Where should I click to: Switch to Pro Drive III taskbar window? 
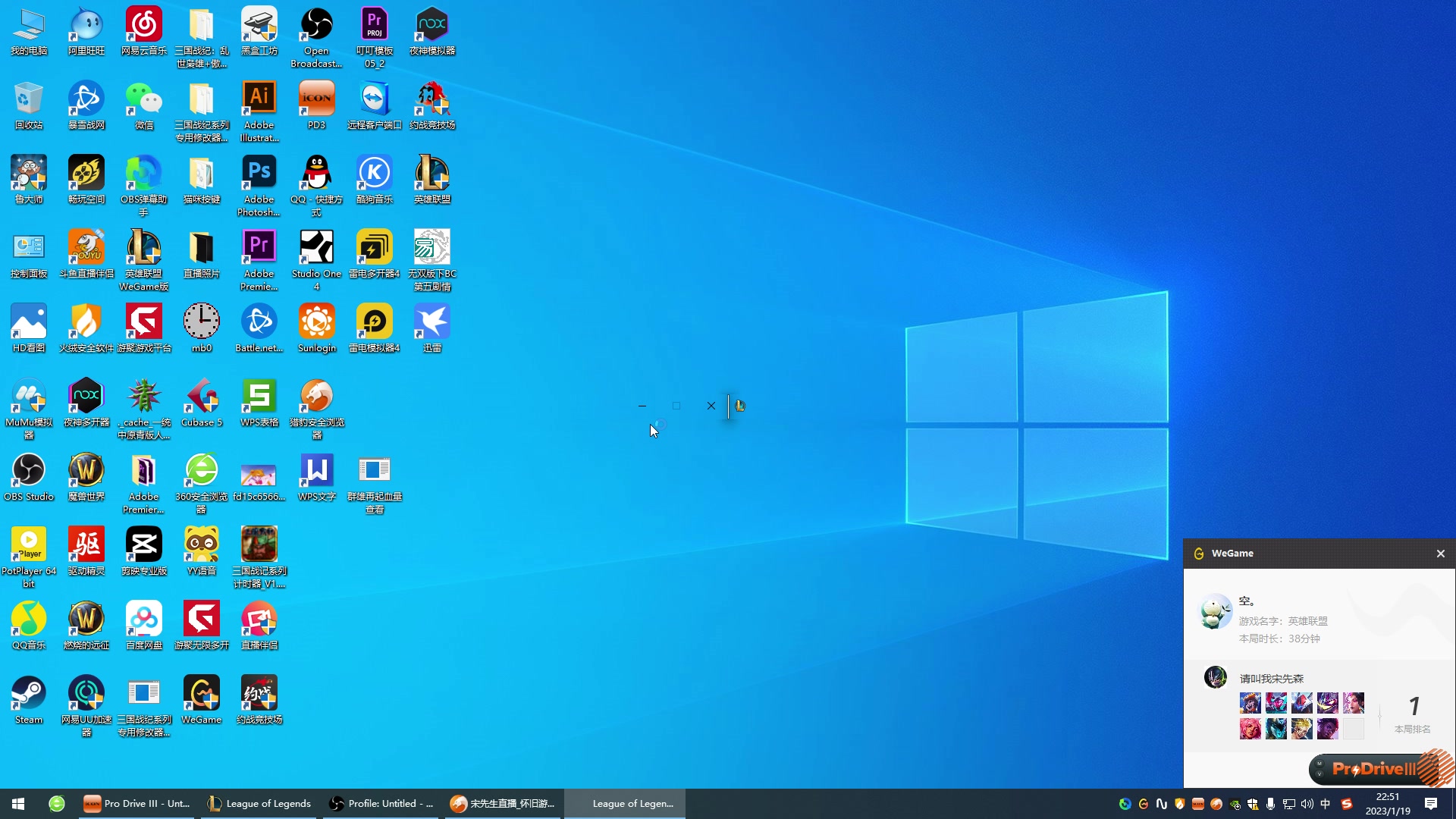point(137,804)
